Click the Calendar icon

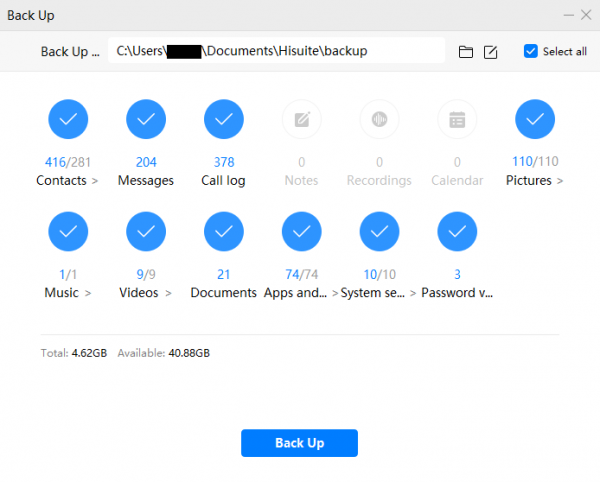[457, 120]
